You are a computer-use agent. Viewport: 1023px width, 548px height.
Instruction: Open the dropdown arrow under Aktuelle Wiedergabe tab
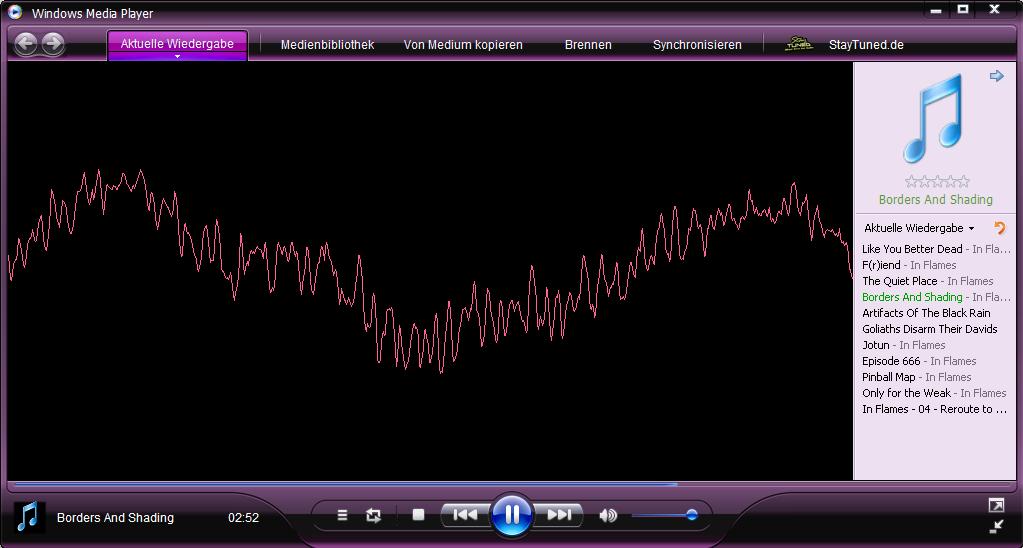pyautogui.click(x=177, y=57)
